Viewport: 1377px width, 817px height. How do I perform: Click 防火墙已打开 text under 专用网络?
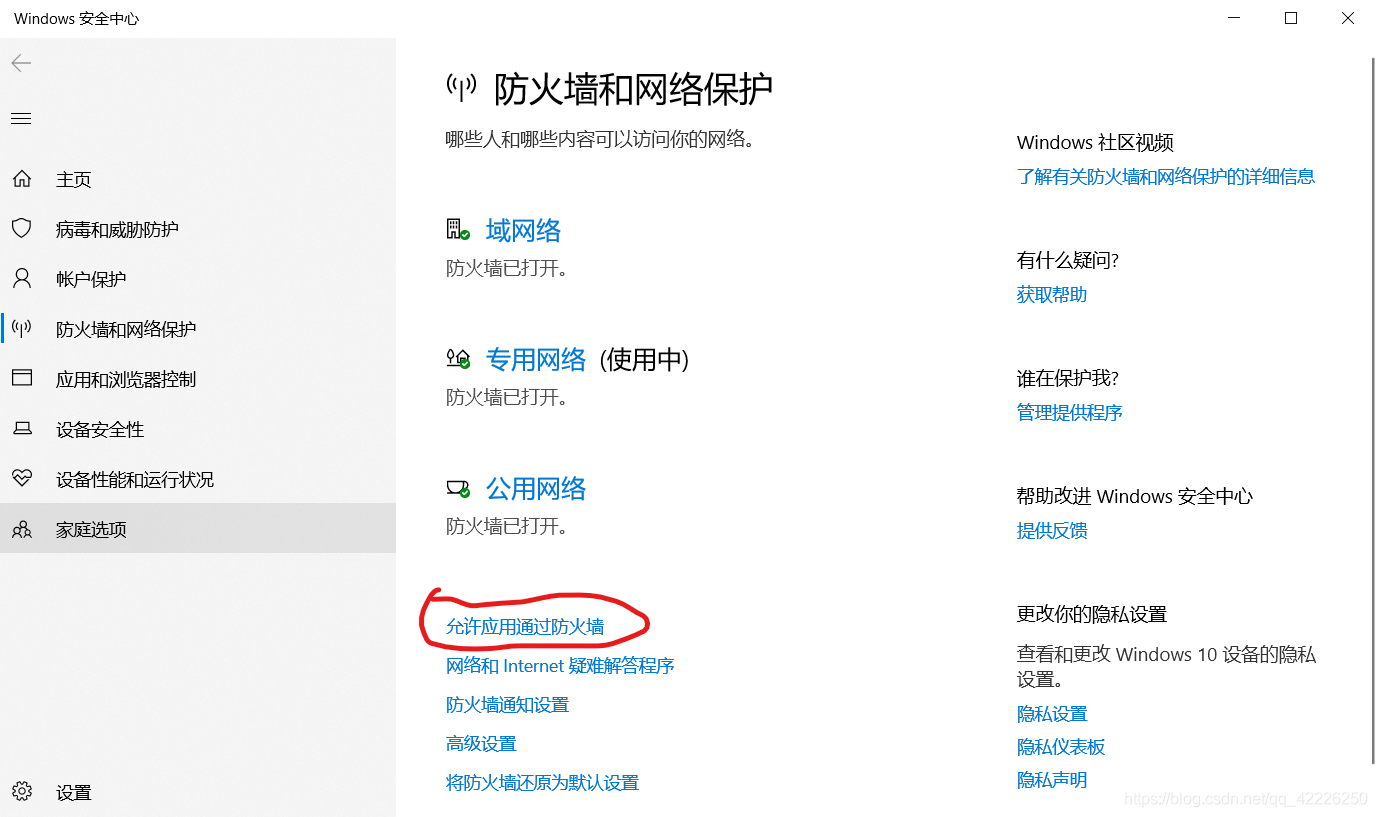507,397
